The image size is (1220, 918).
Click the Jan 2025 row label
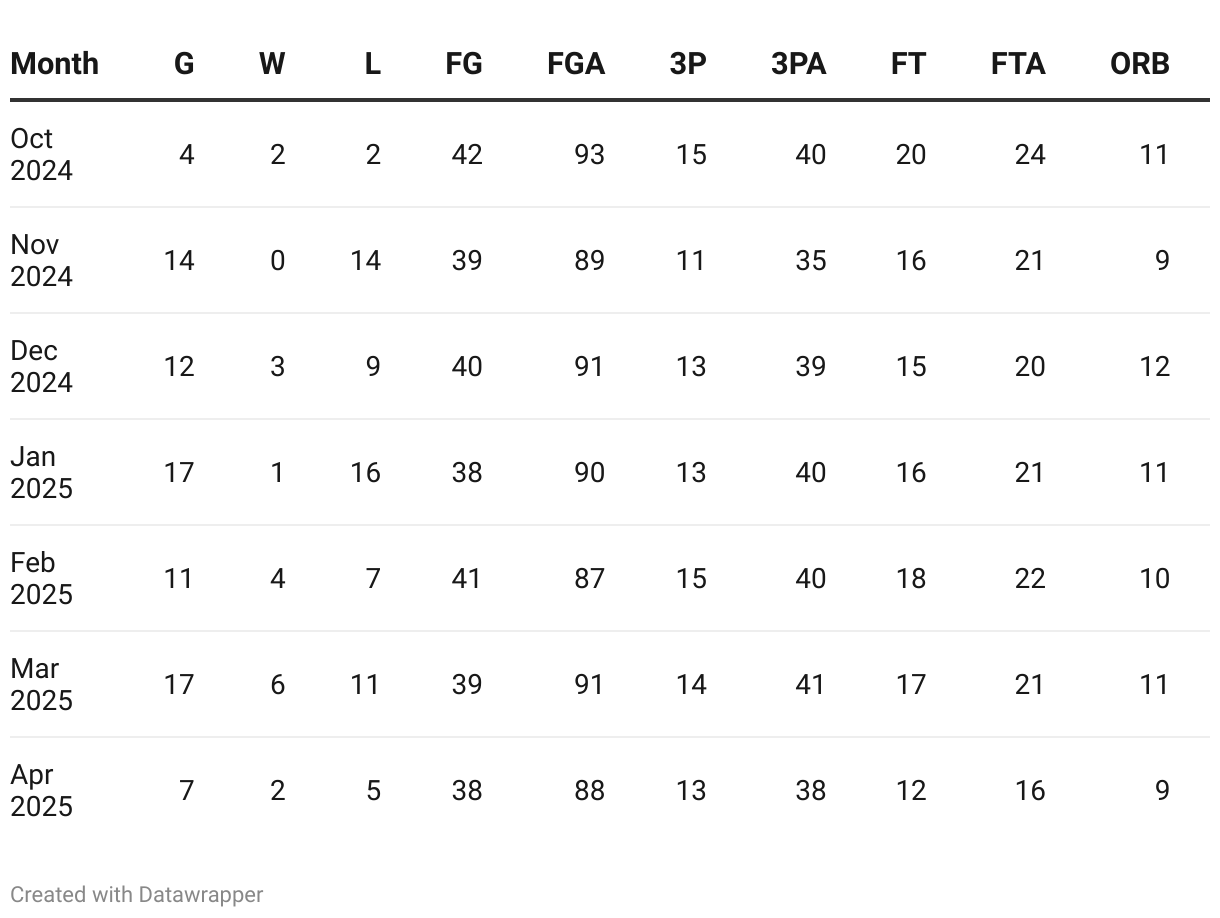pyautogui.click(x=41, y=472)
